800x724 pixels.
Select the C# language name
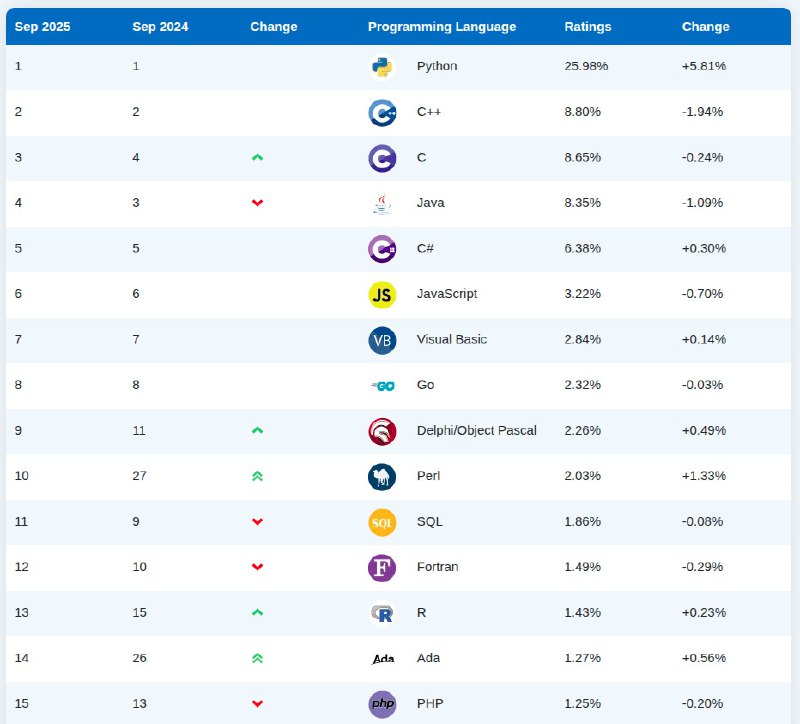pos(425,248)
